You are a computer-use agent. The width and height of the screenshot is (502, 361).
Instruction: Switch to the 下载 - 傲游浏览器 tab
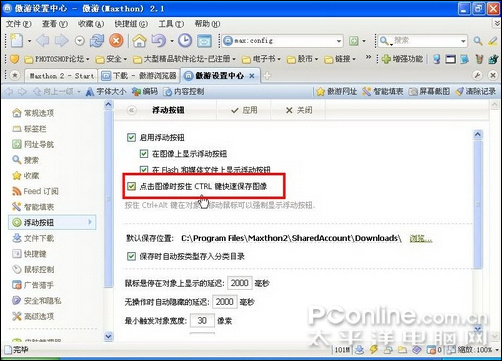point(139,76)
